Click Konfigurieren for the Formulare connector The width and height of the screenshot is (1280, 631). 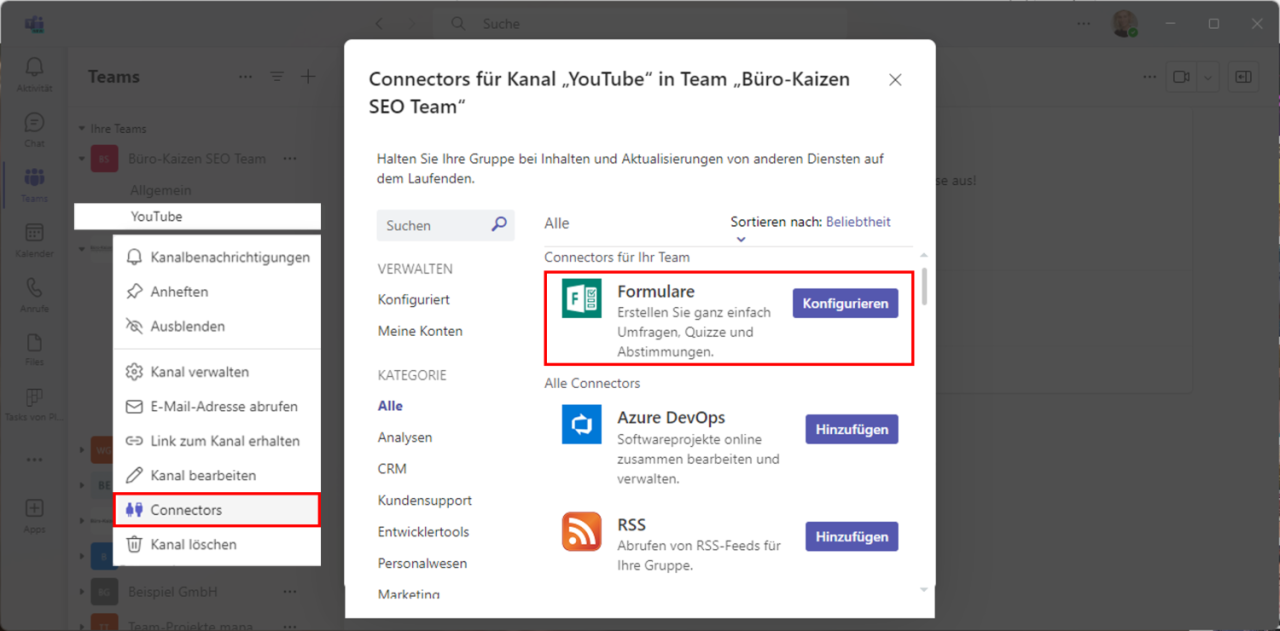point(845,303)
